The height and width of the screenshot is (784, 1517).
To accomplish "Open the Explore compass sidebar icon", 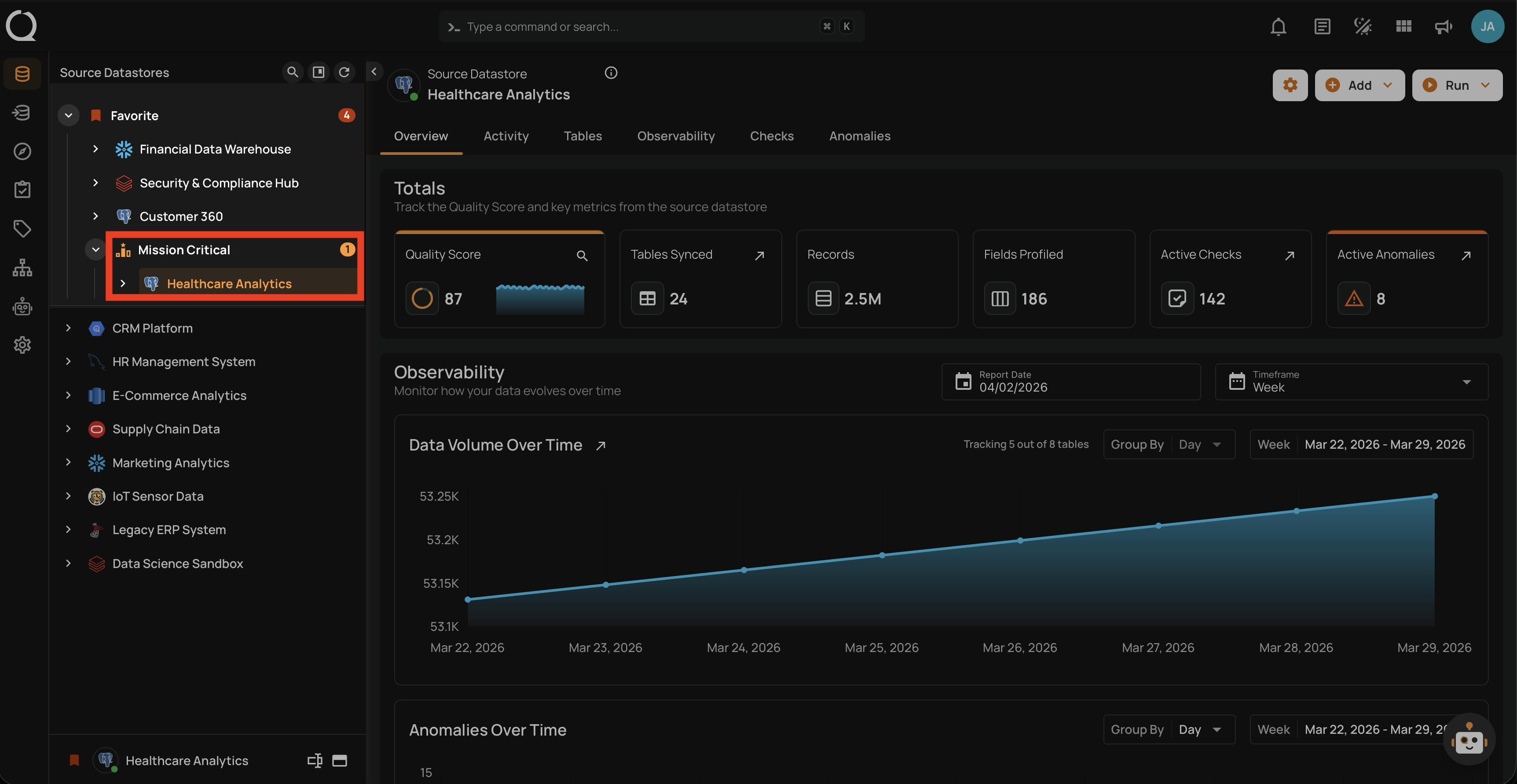I will [22, 151].
